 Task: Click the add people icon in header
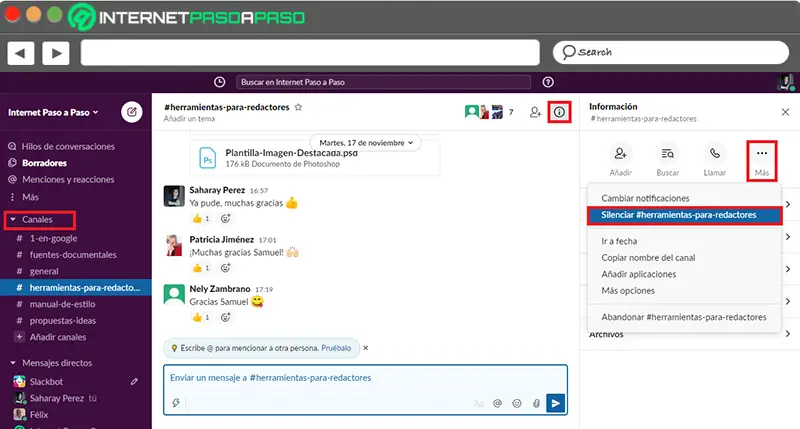coord(535,112)
